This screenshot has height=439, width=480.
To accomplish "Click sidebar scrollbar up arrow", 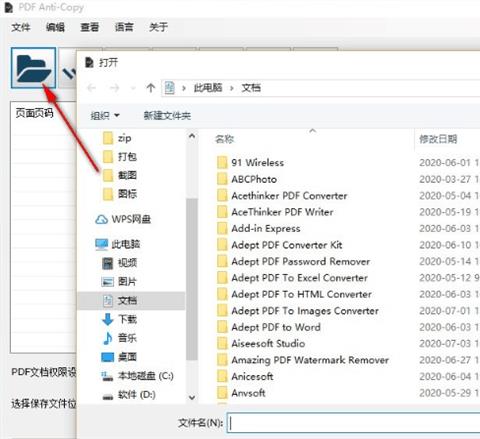I will coord(192,136).
